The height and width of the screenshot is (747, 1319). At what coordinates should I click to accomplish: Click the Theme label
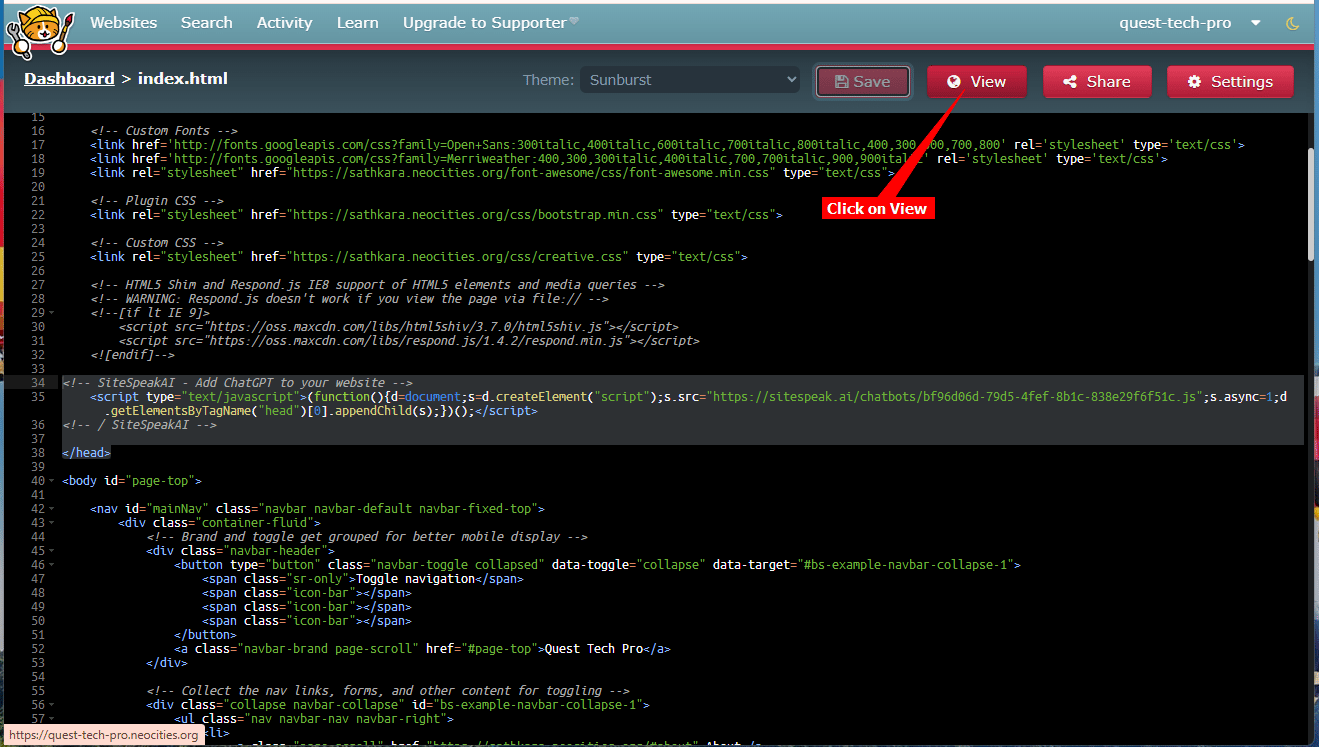coord(548,80)
